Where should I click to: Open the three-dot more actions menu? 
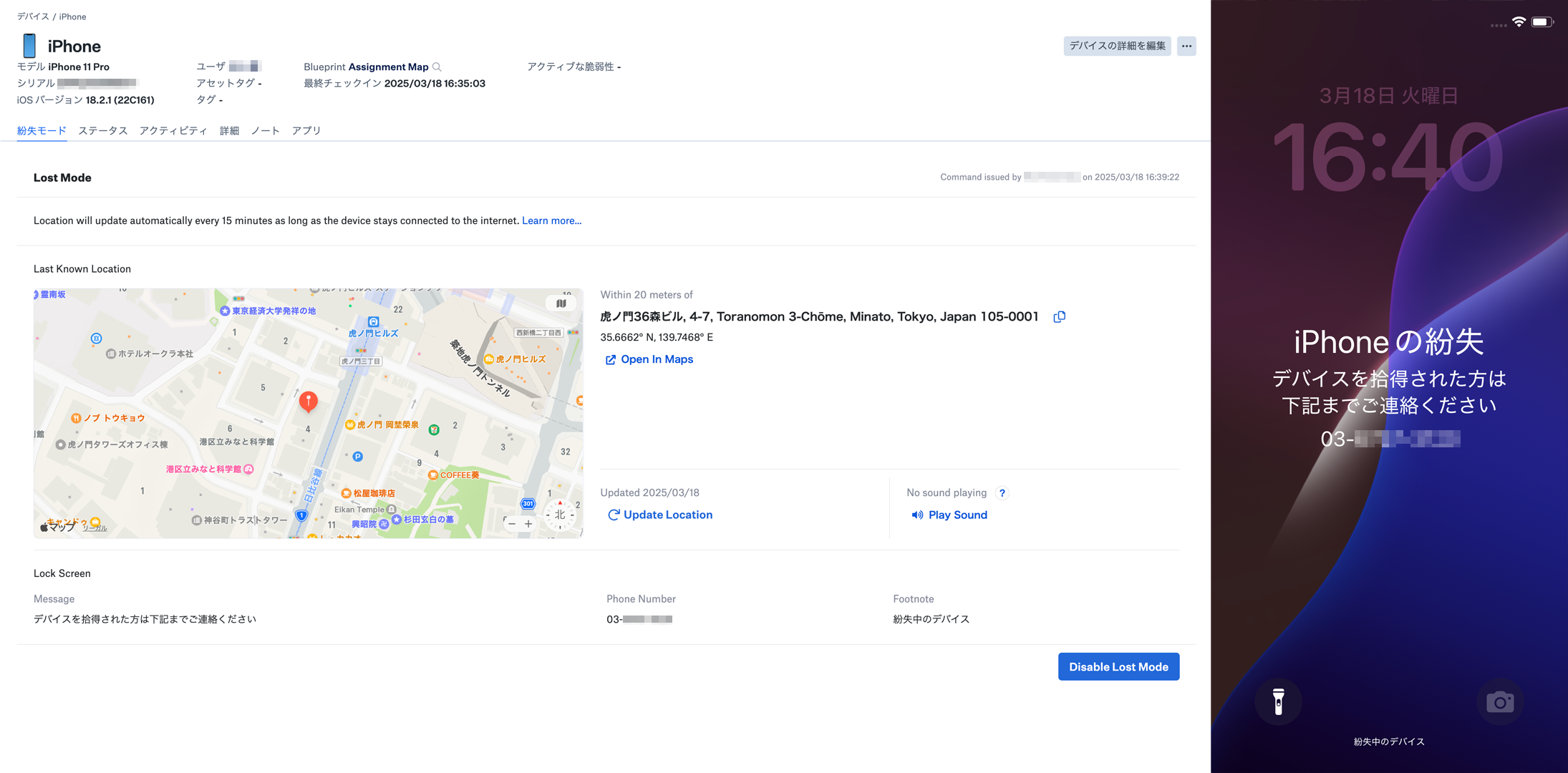(x=1186, y=46)
